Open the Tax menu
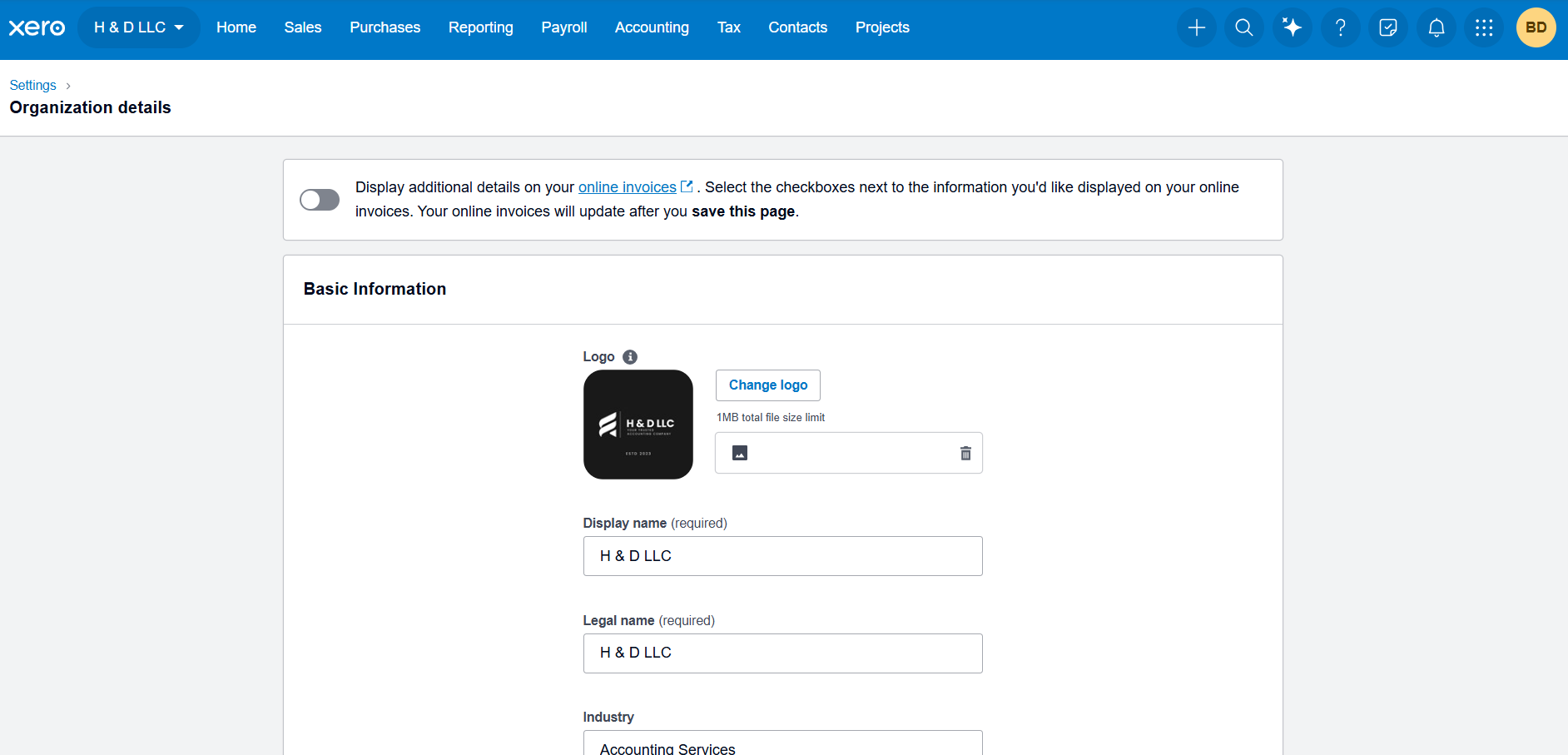The width and height of the screenshot is (1568, 755). point(729,27)
